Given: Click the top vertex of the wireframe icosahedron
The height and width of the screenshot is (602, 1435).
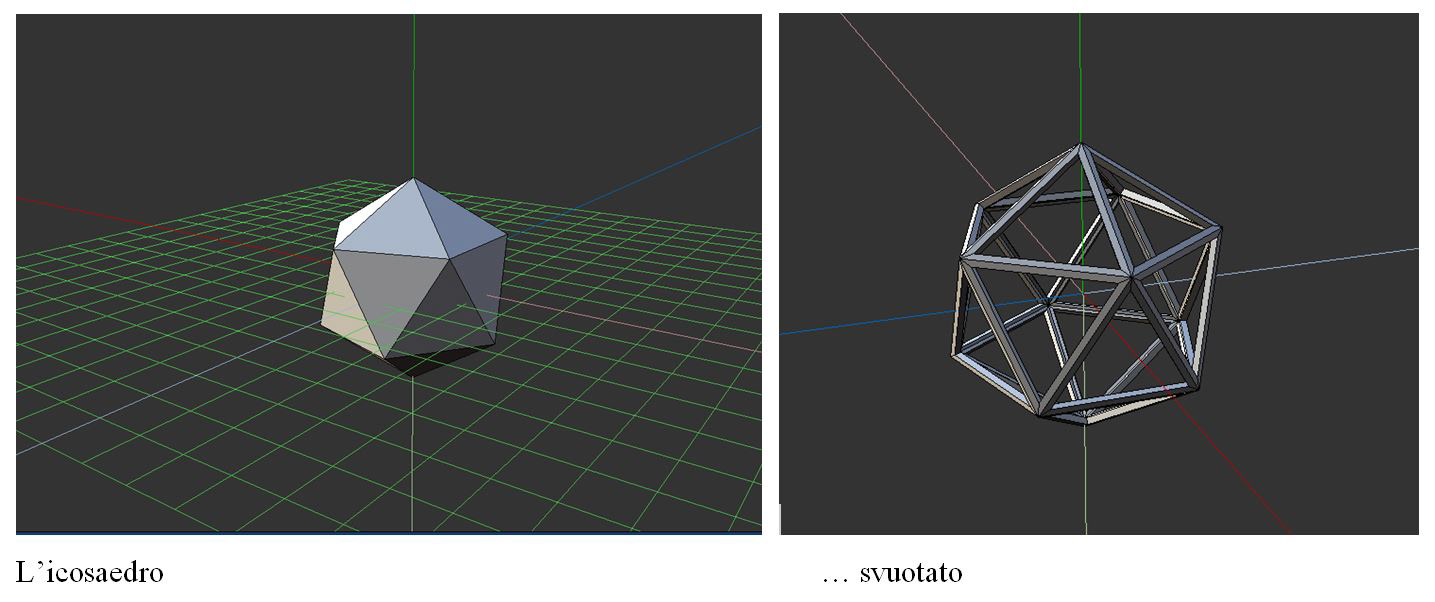Looking at the screenshot, I should (1079, 146).
